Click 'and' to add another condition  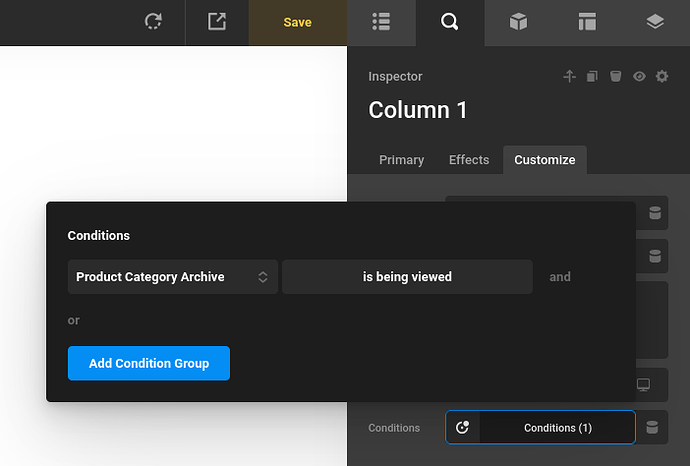(x=560, y=277)
